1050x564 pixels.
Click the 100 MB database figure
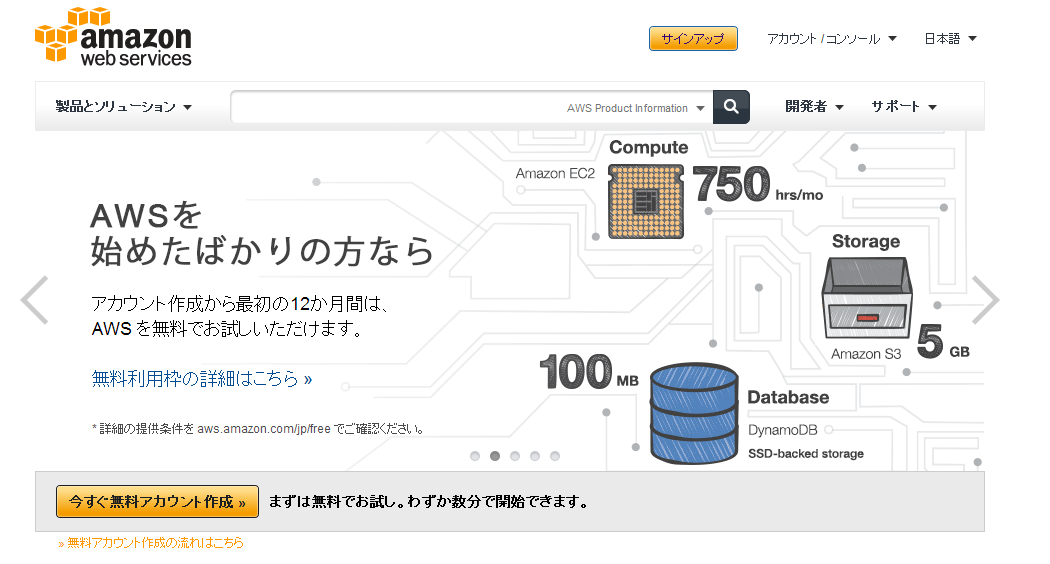tap(589, 372)
